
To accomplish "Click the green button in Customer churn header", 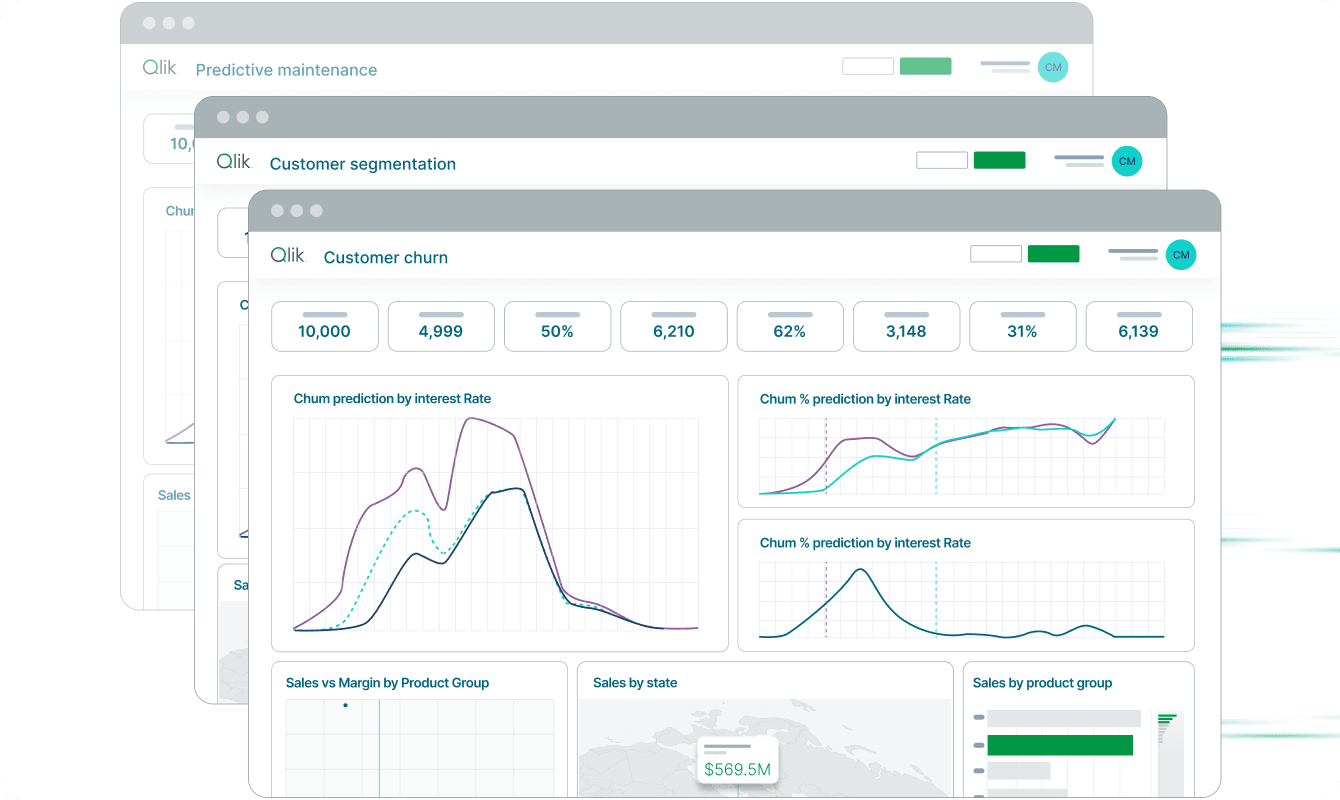I will click(x=1053, y=254).
